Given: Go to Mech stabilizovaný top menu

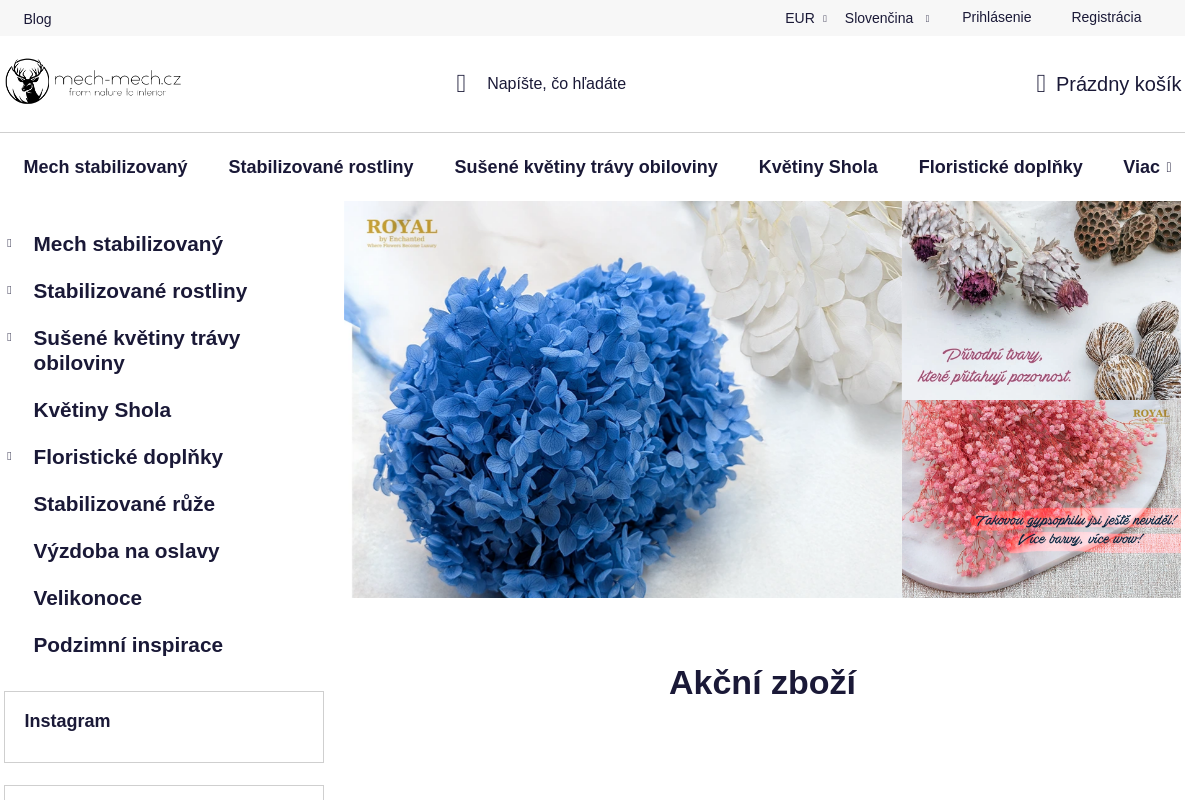Looking at the screenshot, I should click(x=105, y=167).
